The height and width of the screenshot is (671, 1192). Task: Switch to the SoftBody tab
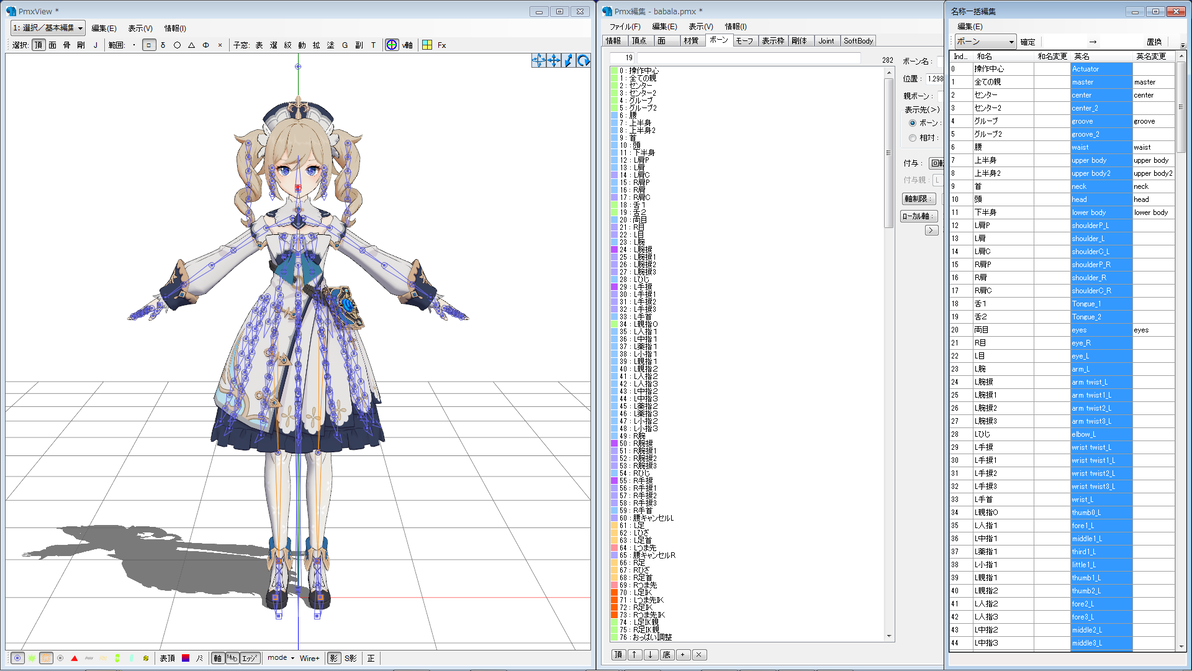point(858,41)
